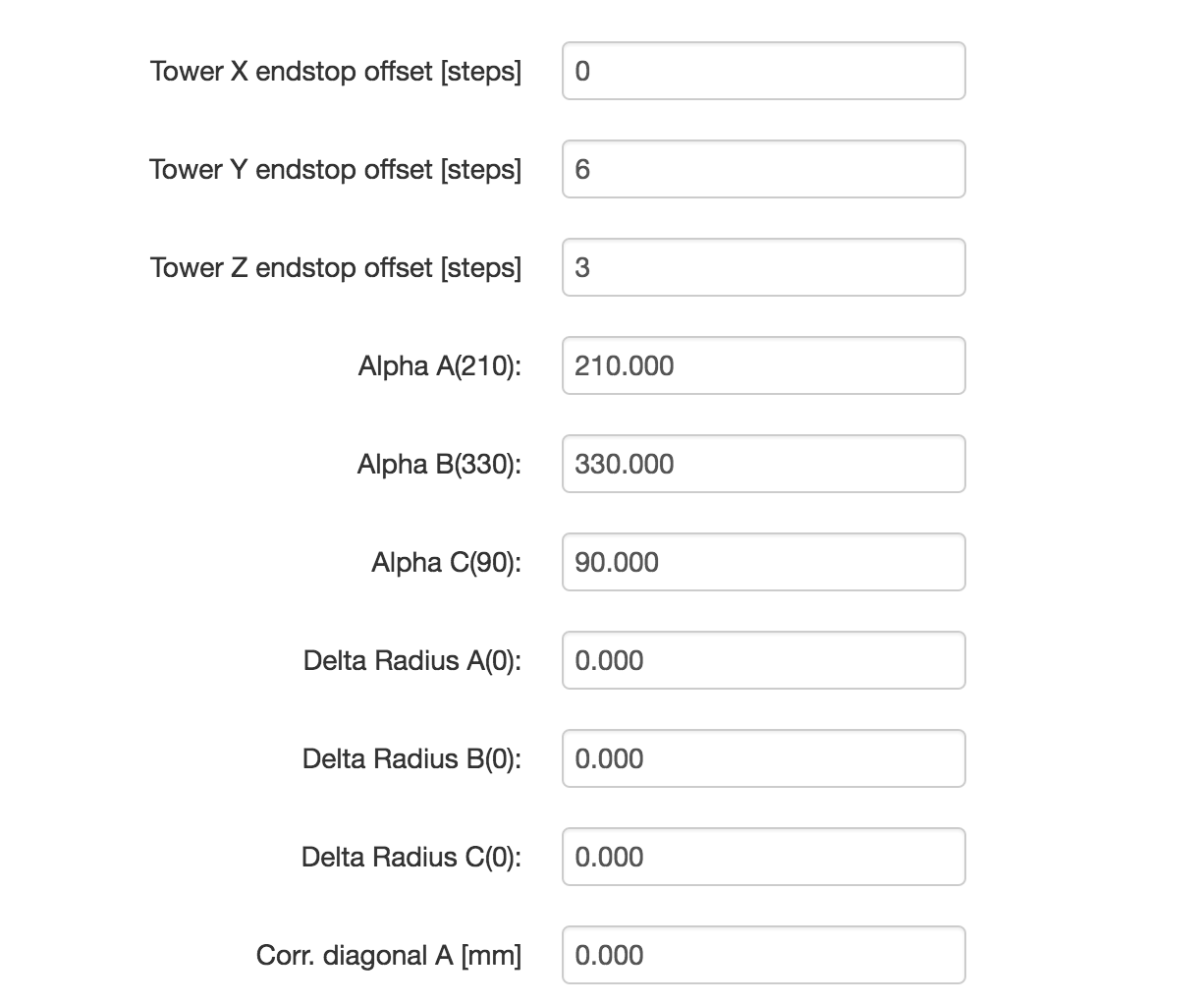1204x1004 pixels.
Task: Click the "Tower Z endstop offset [steps]" label
Action: click(336, 267)
